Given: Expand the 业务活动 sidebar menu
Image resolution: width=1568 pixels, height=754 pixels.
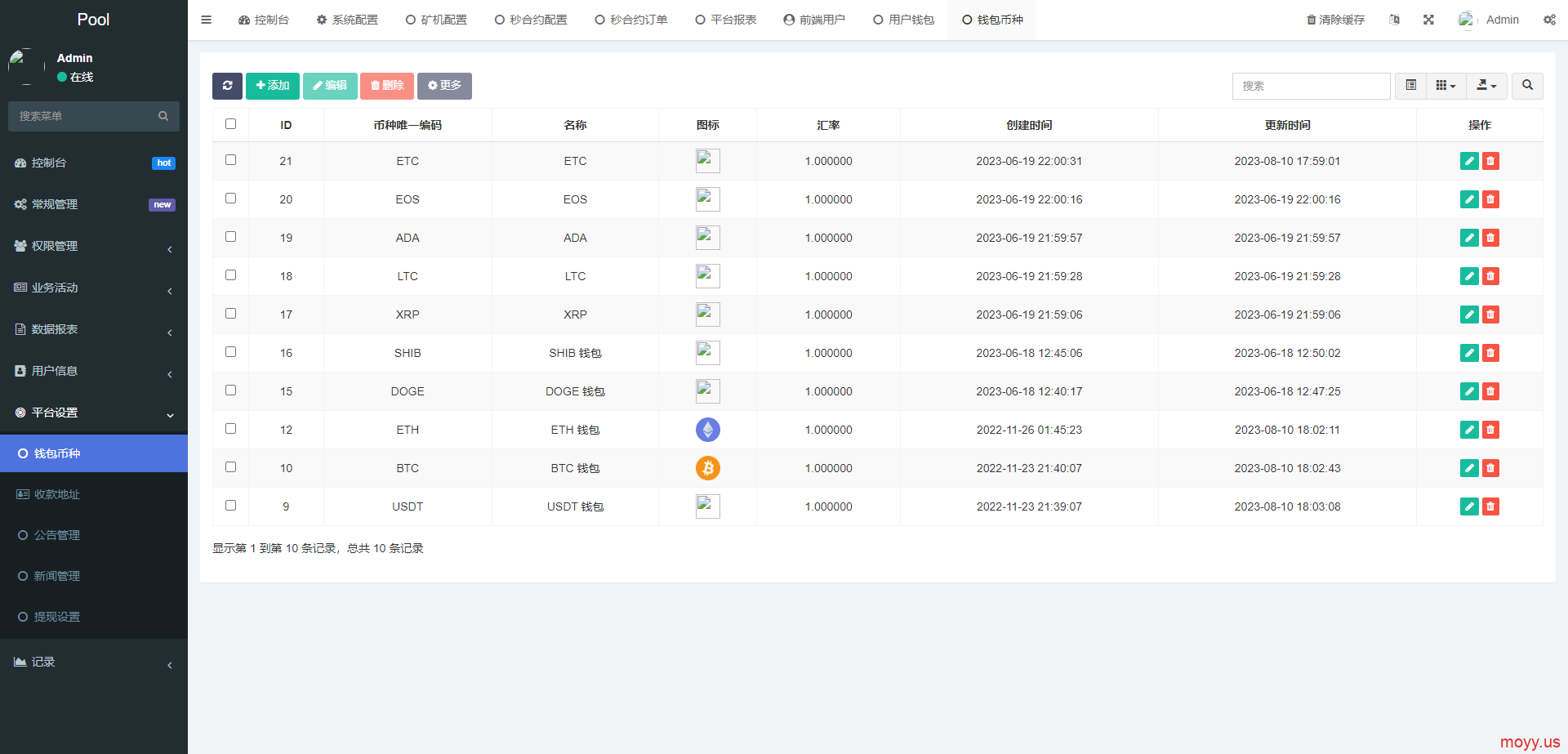Looking at the screenshot, I should pos(94,288).
